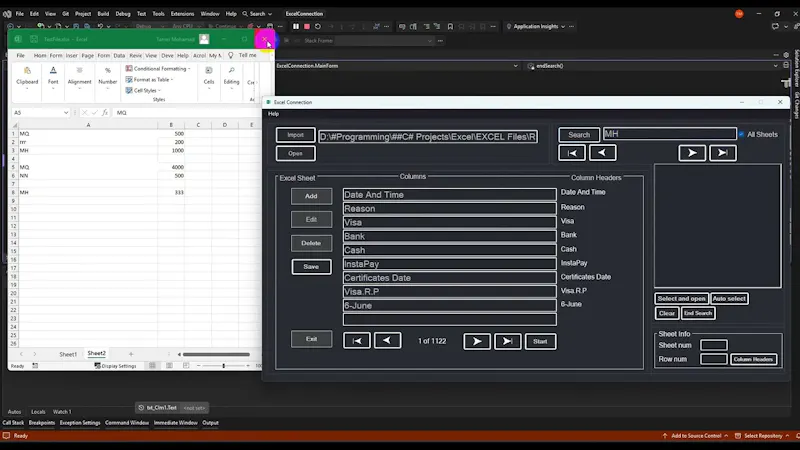
Task: Click the Add button in Excel Sheet group
Action: (x=311, y=196)
